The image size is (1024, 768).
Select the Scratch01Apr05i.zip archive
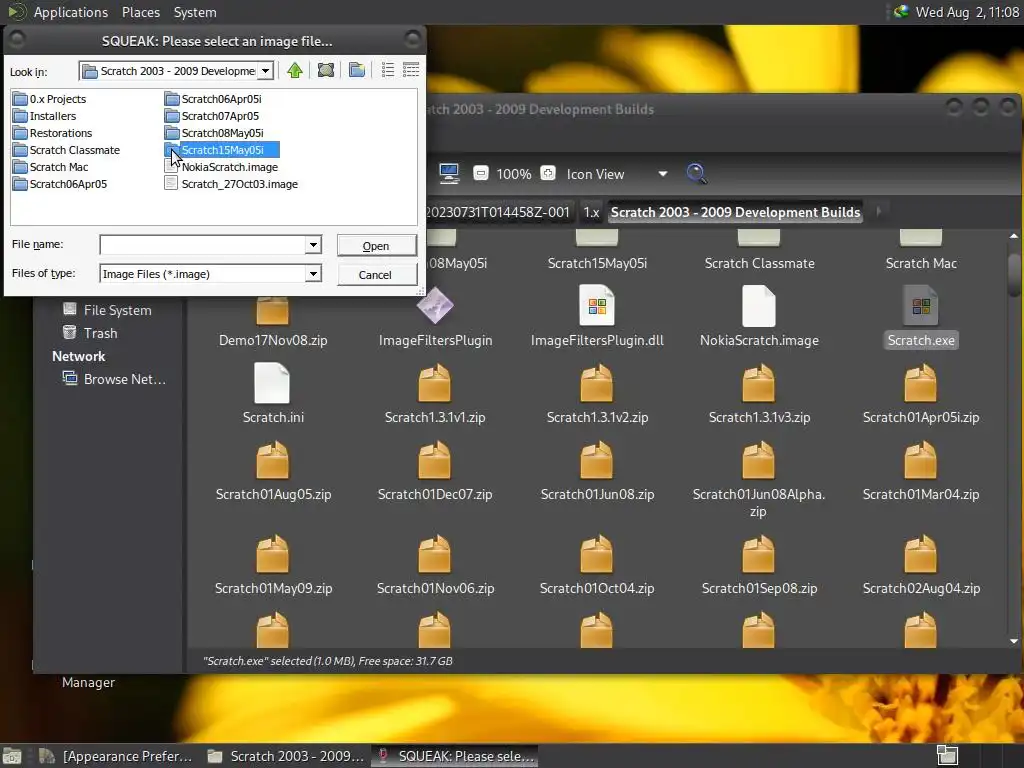pos(921,394)
